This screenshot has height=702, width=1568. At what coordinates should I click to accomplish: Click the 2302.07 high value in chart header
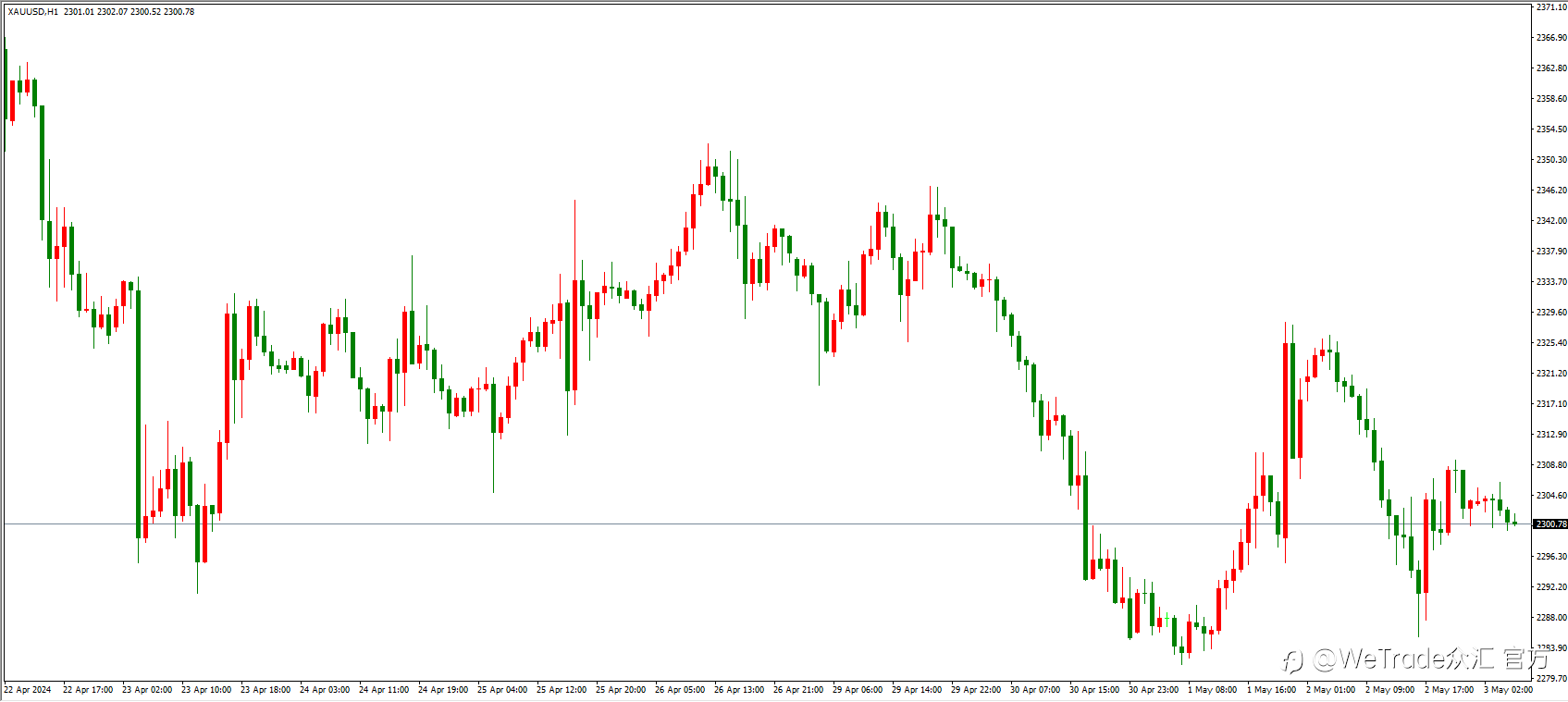pyautogui.click(x=112, y=12)
